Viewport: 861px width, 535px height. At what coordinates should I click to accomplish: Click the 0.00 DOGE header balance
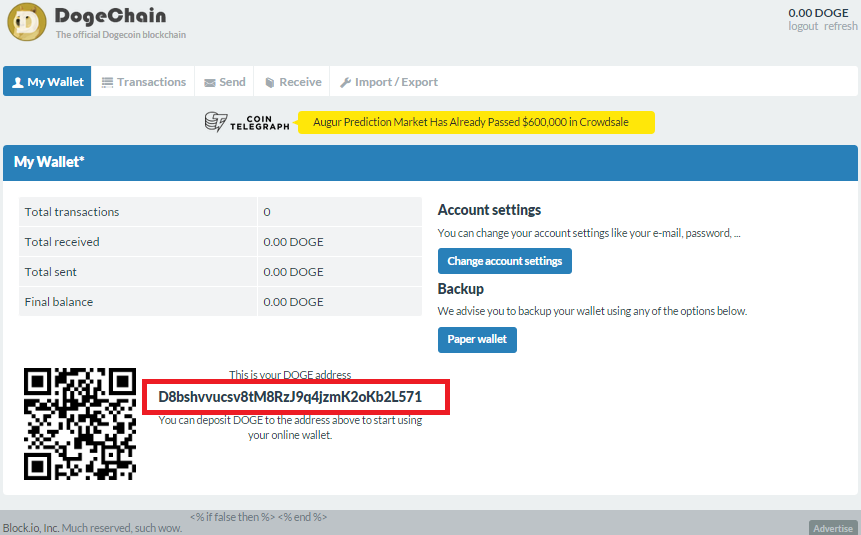[x=818, y=13]
